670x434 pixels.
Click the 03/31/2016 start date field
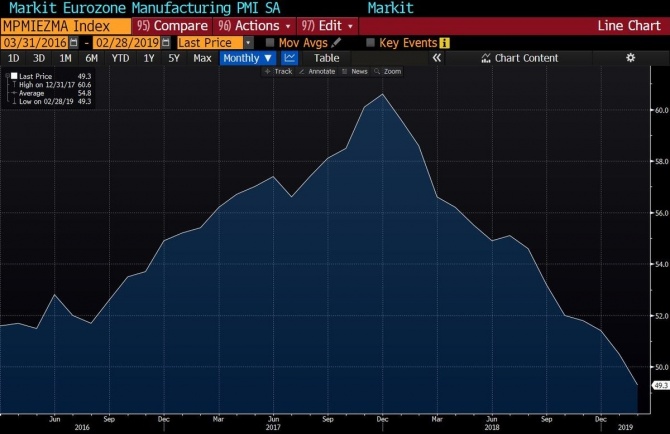[x=35, y=43]
